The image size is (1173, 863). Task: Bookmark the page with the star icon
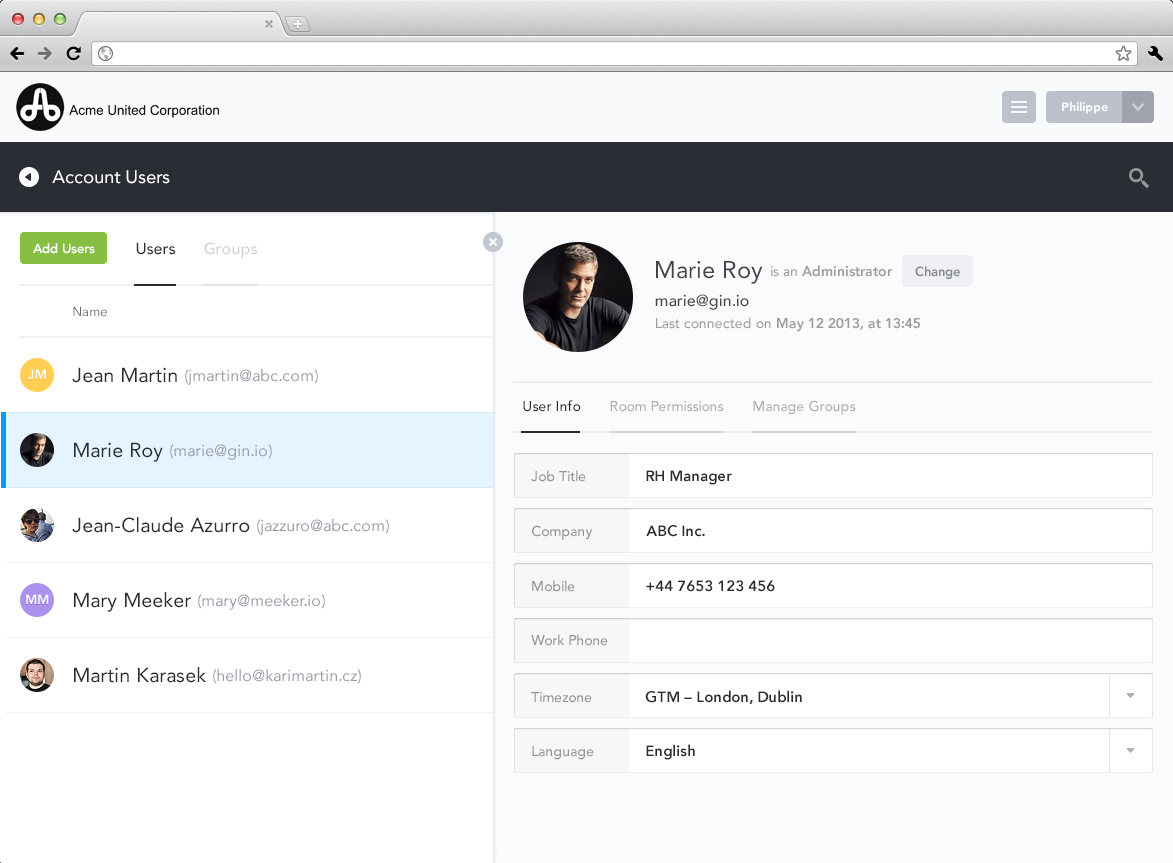tap(1123, 53)
